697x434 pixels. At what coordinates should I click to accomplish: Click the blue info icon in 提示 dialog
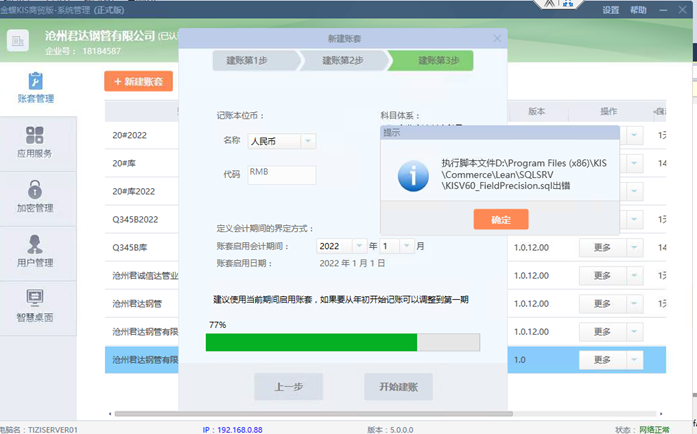click(x=413, y=175)
